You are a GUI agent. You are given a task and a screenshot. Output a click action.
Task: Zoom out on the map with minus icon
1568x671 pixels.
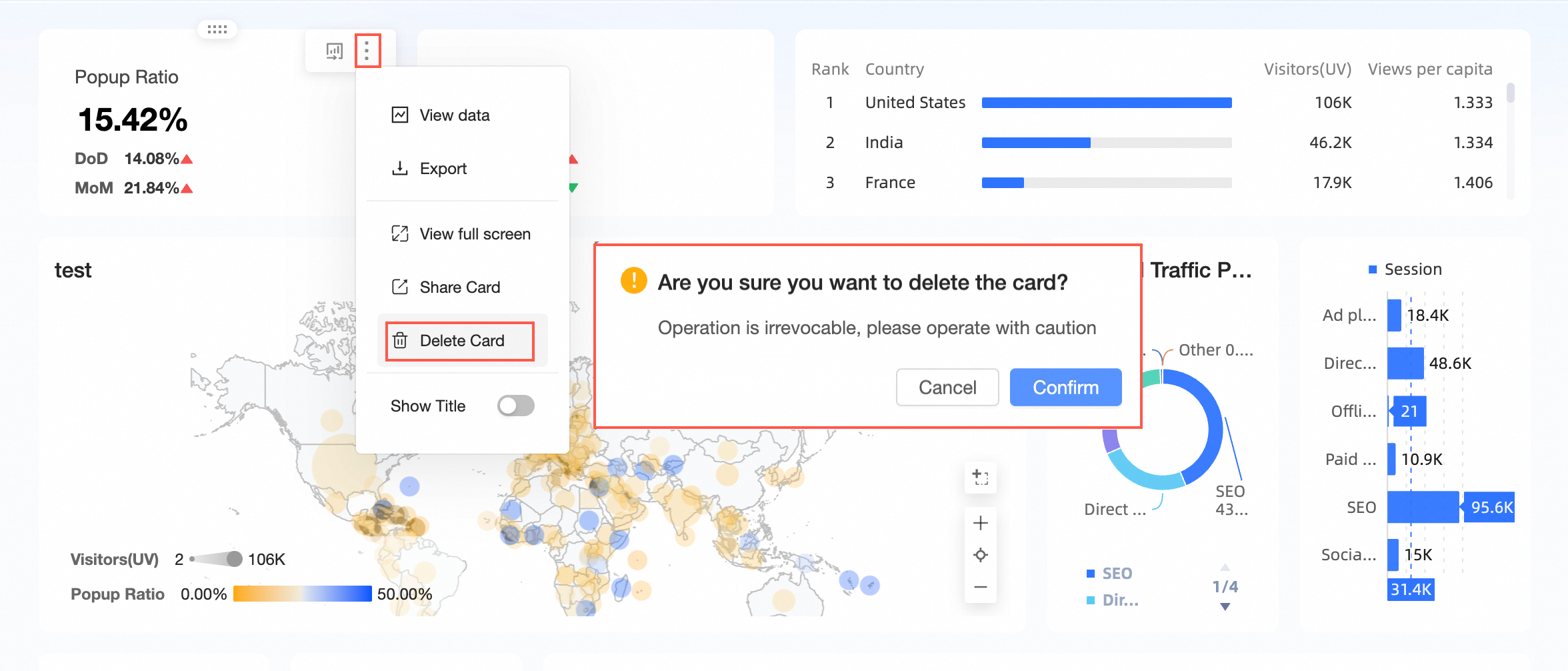click(x=980, y=587)
